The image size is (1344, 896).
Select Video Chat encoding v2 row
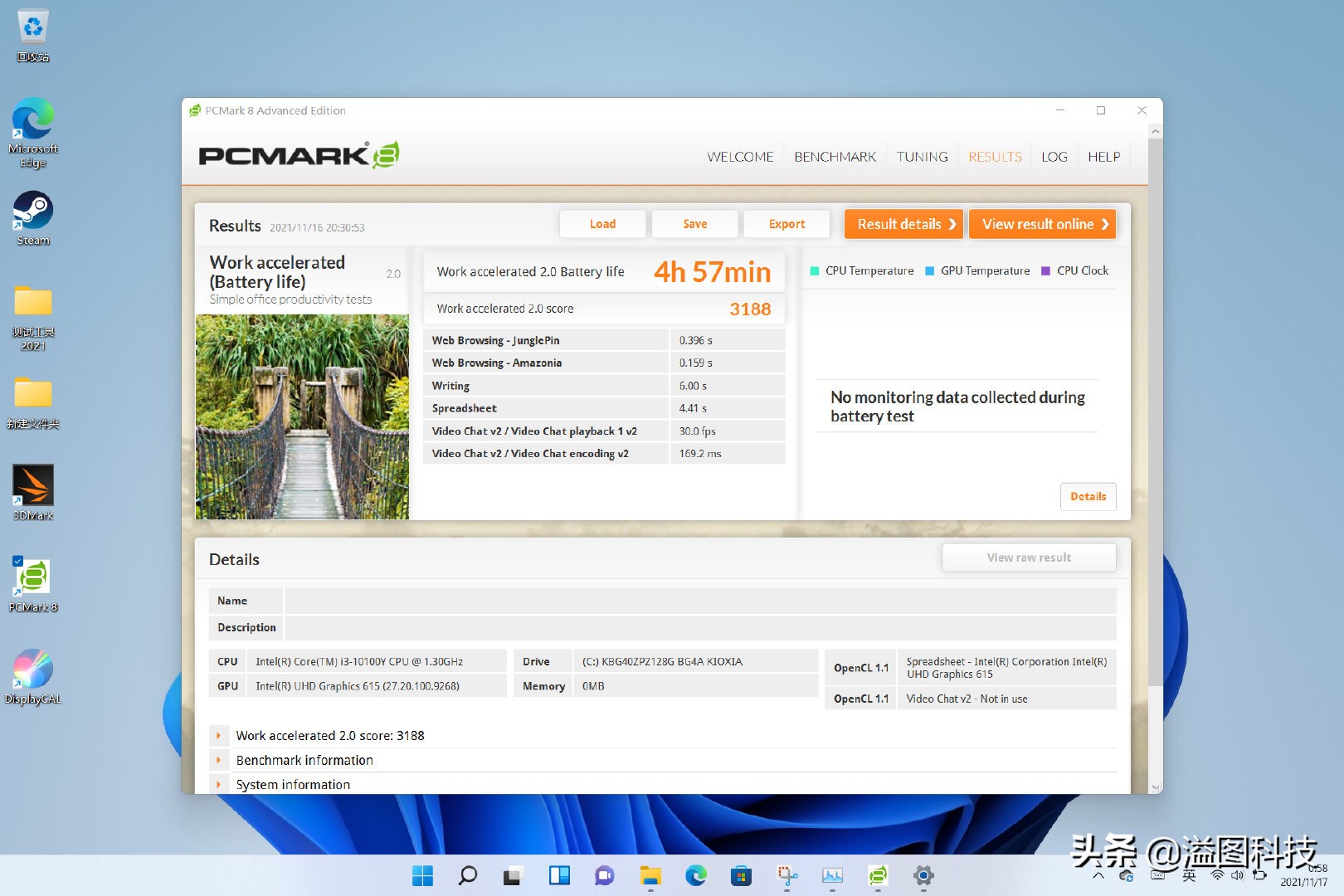tap(604, 453)
